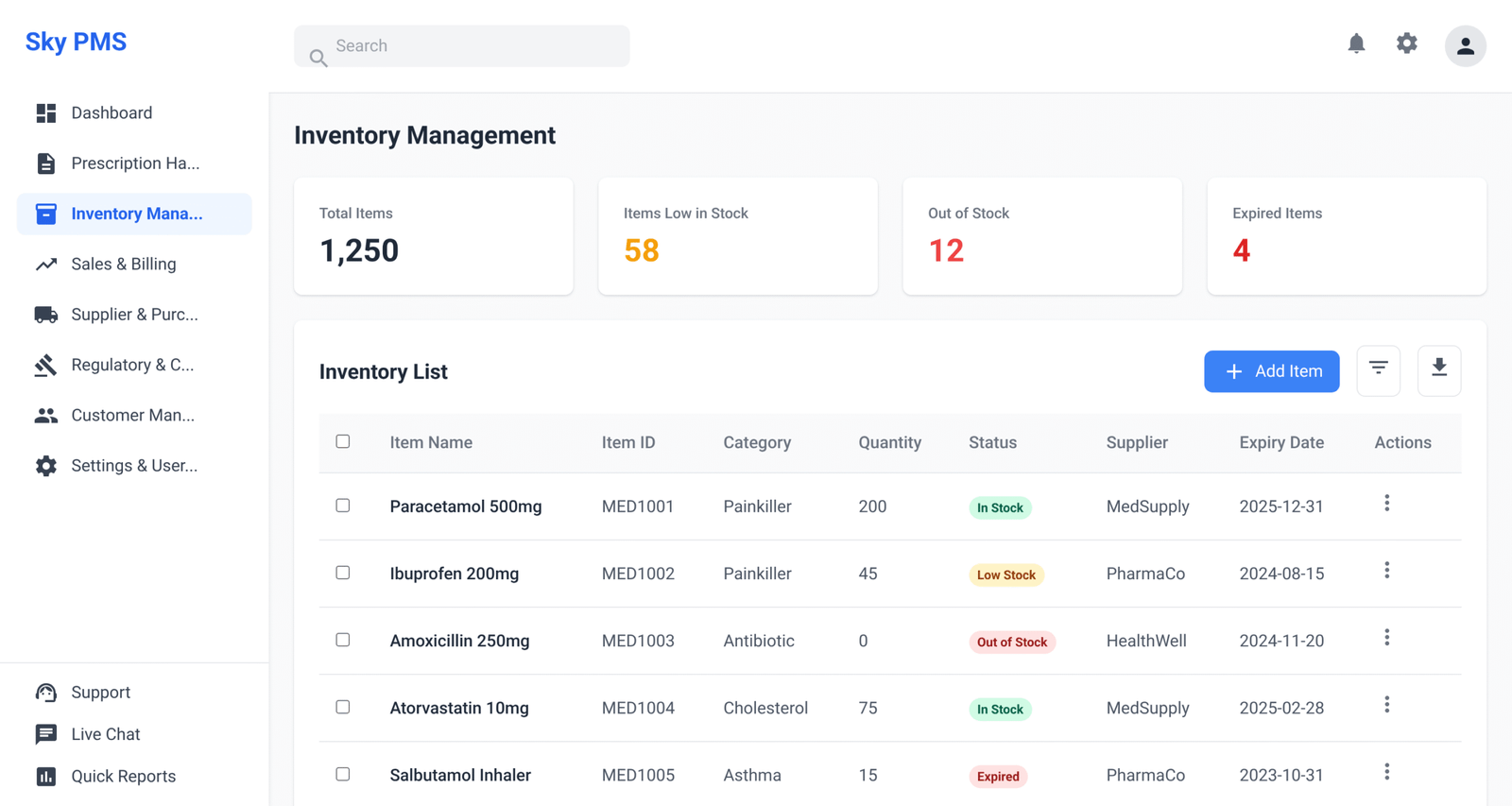Click the settings gear in the header

[1406, 44]
